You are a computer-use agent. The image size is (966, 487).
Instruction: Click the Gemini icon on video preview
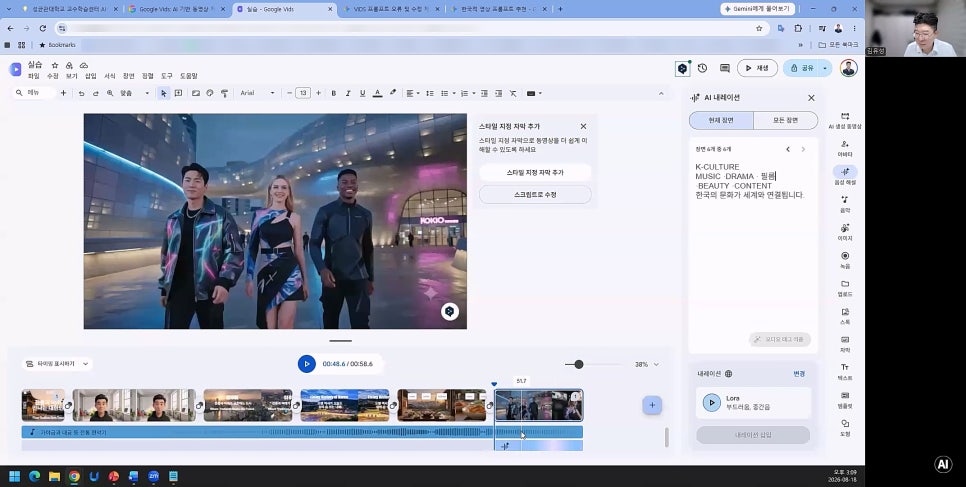450,311
